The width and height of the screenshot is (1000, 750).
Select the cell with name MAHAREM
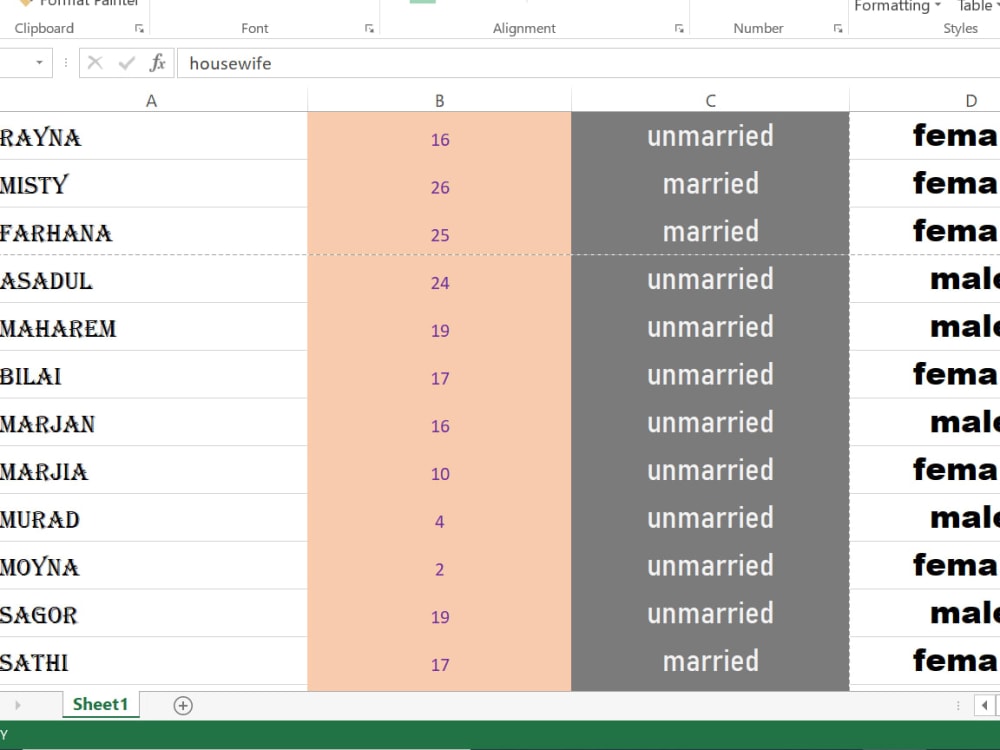pos(153,327)
